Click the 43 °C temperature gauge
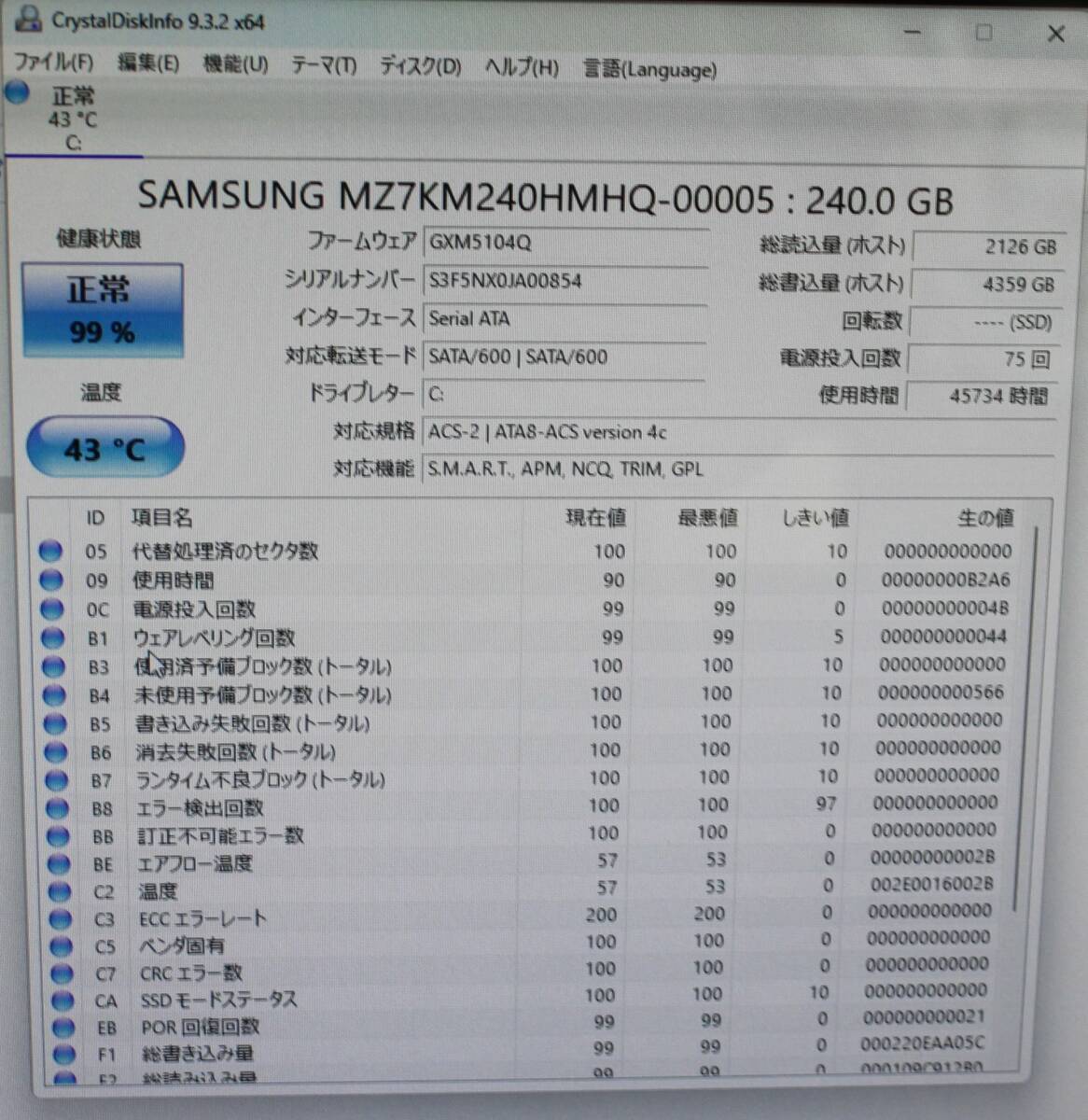Viewport: 1088px width, 1120px height. point(105,447)
